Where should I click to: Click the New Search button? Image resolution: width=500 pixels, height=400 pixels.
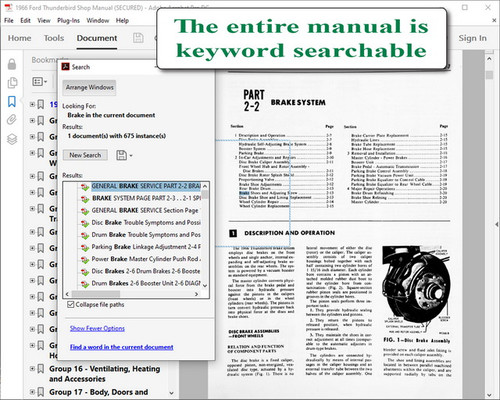(85, 155)
